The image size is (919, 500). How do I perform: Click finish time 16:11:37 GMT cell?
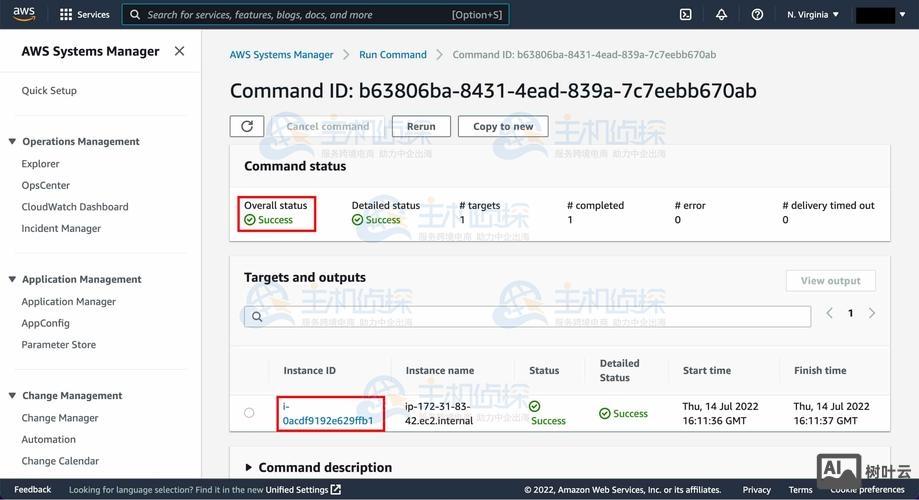[831, 413]
